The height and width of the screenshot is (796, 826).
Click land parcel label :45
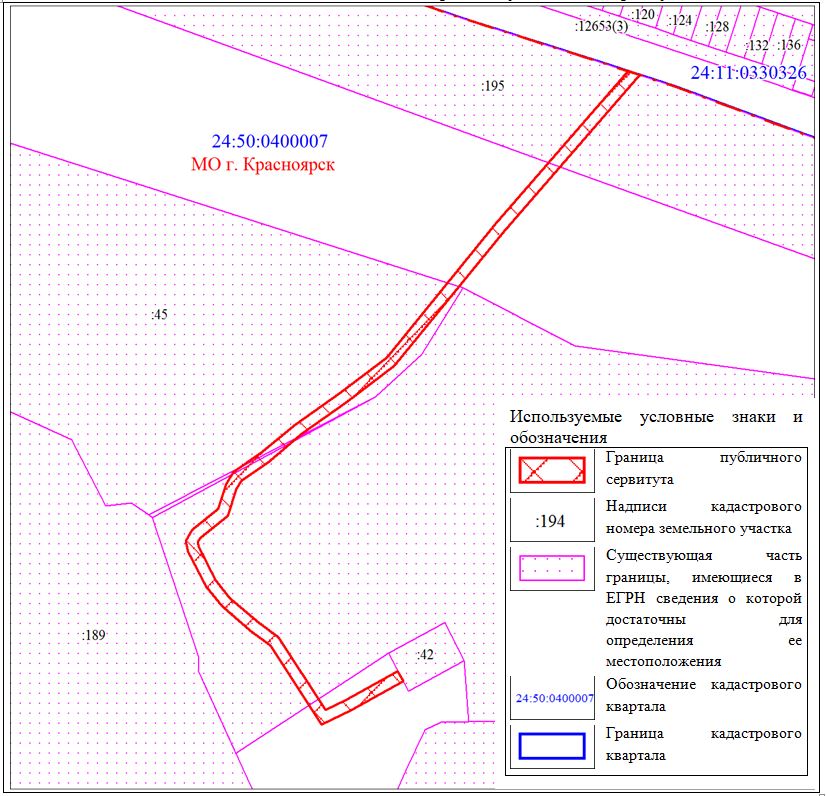(159, 314)
